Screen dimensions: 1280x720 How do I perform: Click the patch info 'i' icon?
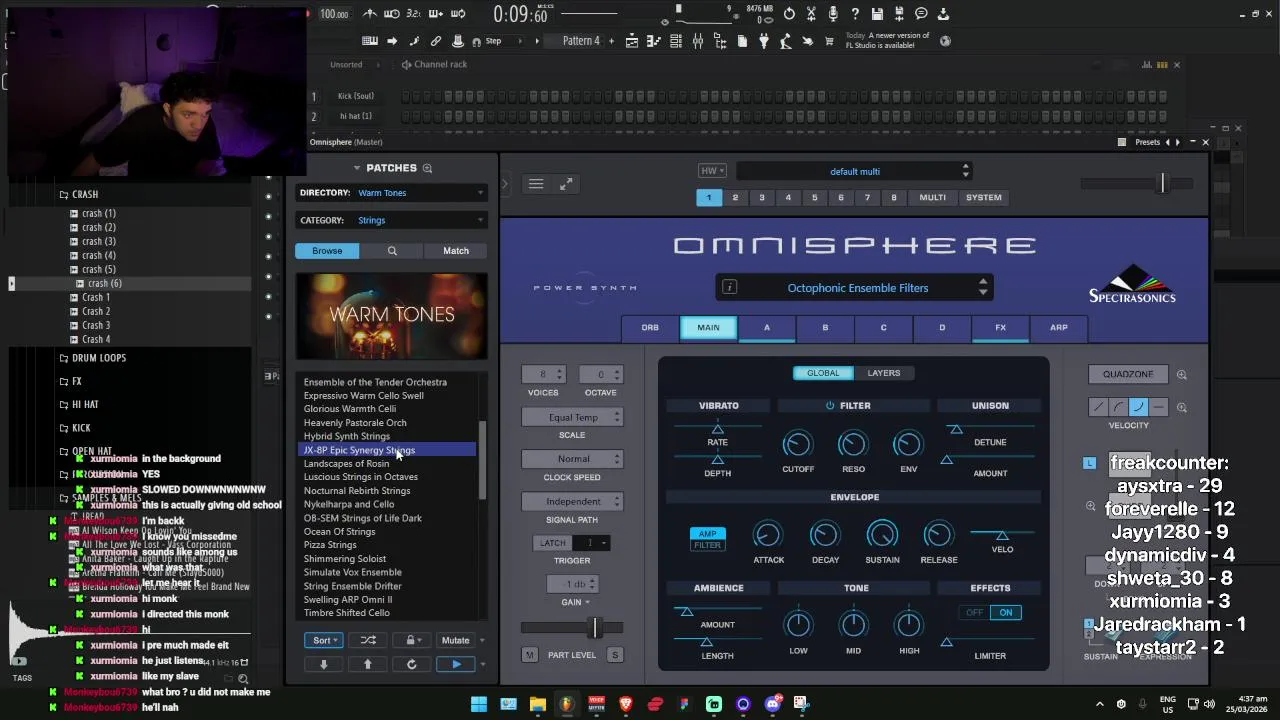tap(729, 288)
